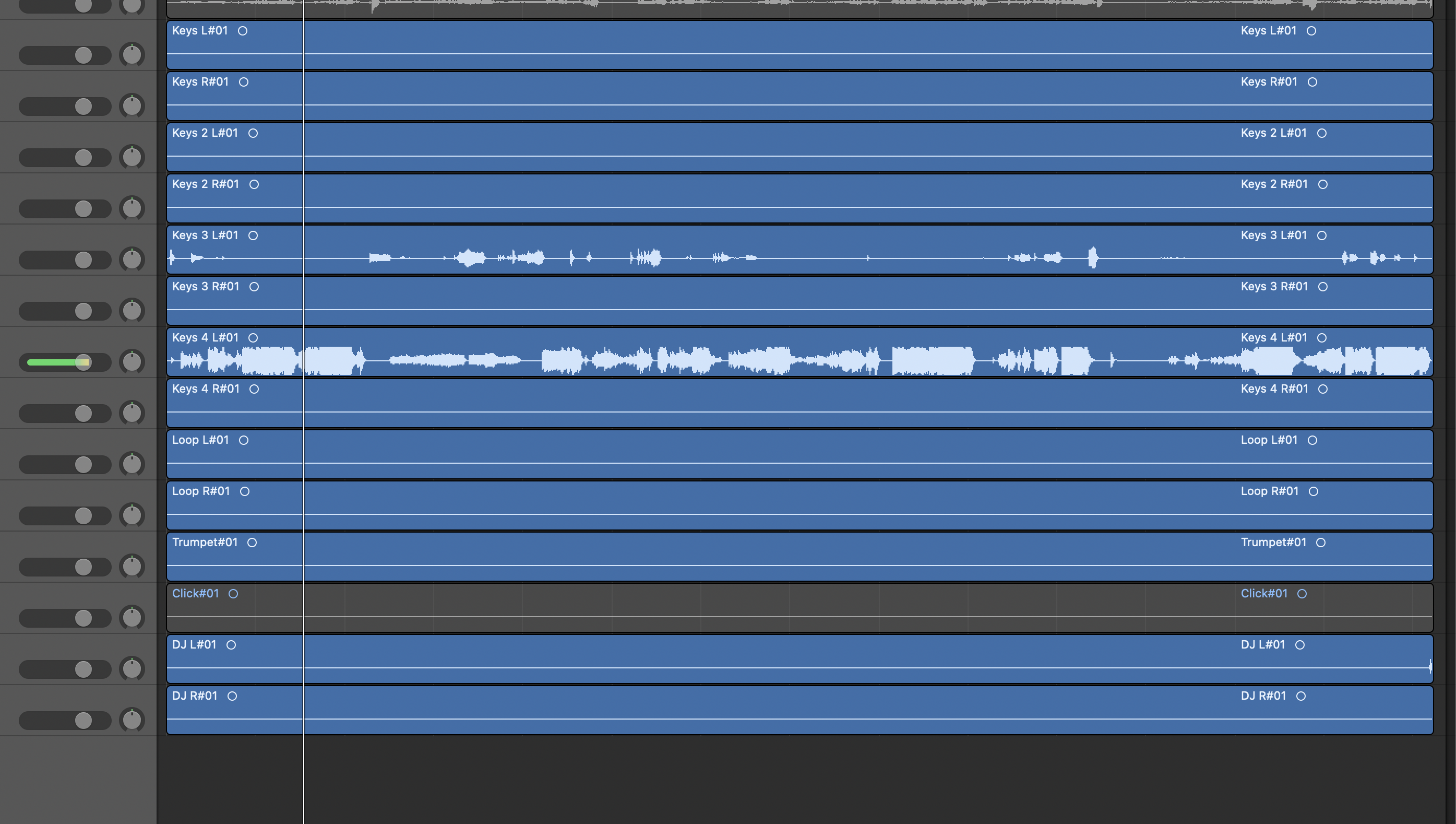The height and width of the screenshot is (824, 1456).
Task: Select the Keys 2 L#01 audio region
Action: click(799, 147)
